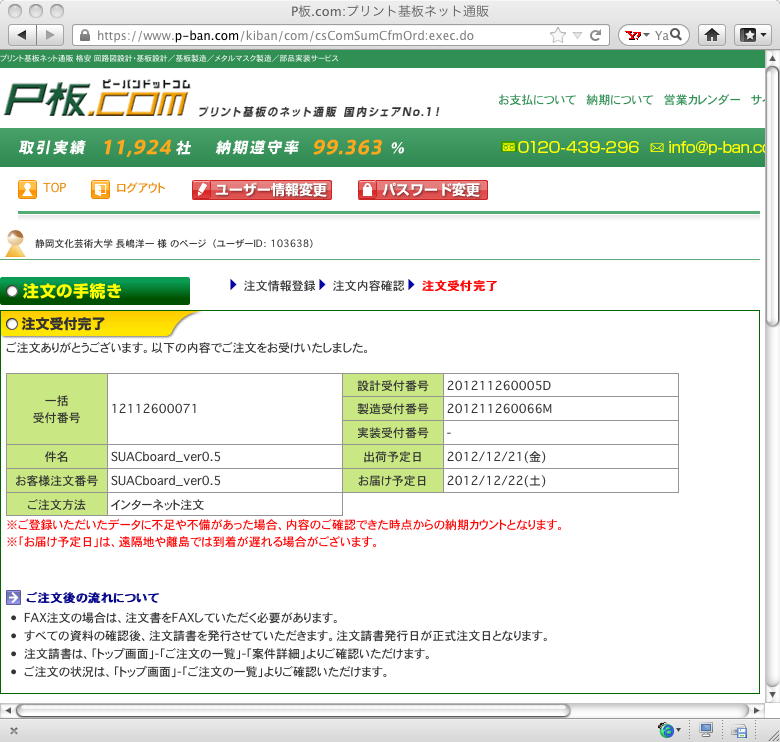Reload the page with refresh icon
The image size is (780, 742).
(595, 35)
